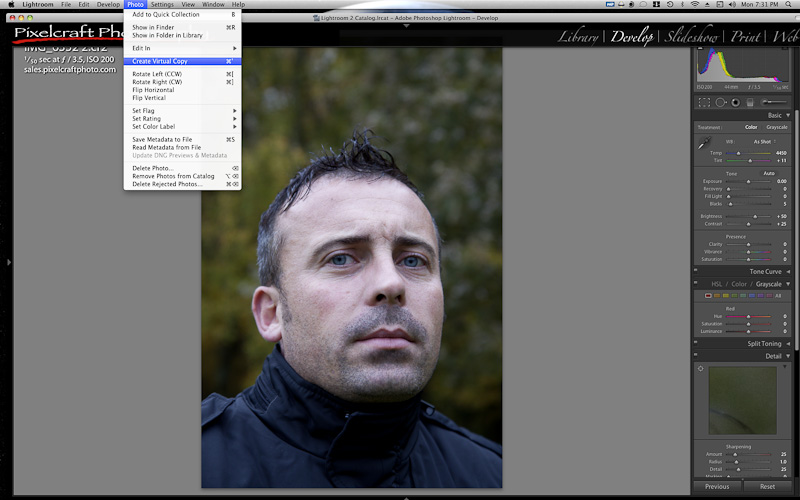Click the Detail preview target picker icon
The width and height of the screenshot is (800, 500).
click(701, 368)
